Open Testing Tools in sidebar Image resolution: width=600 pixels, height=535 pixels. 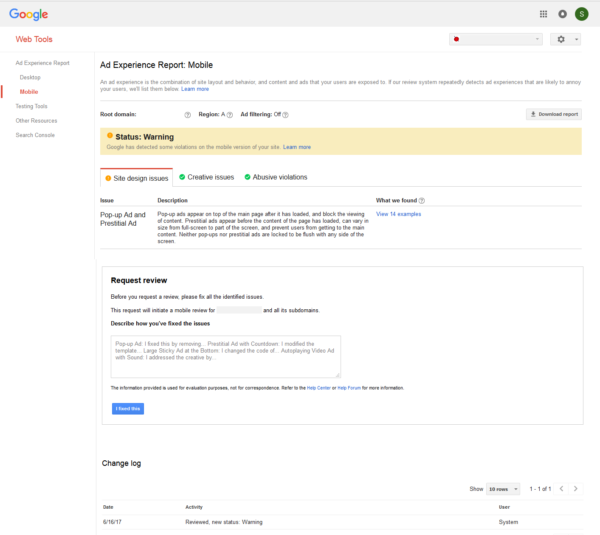(31, 106)
